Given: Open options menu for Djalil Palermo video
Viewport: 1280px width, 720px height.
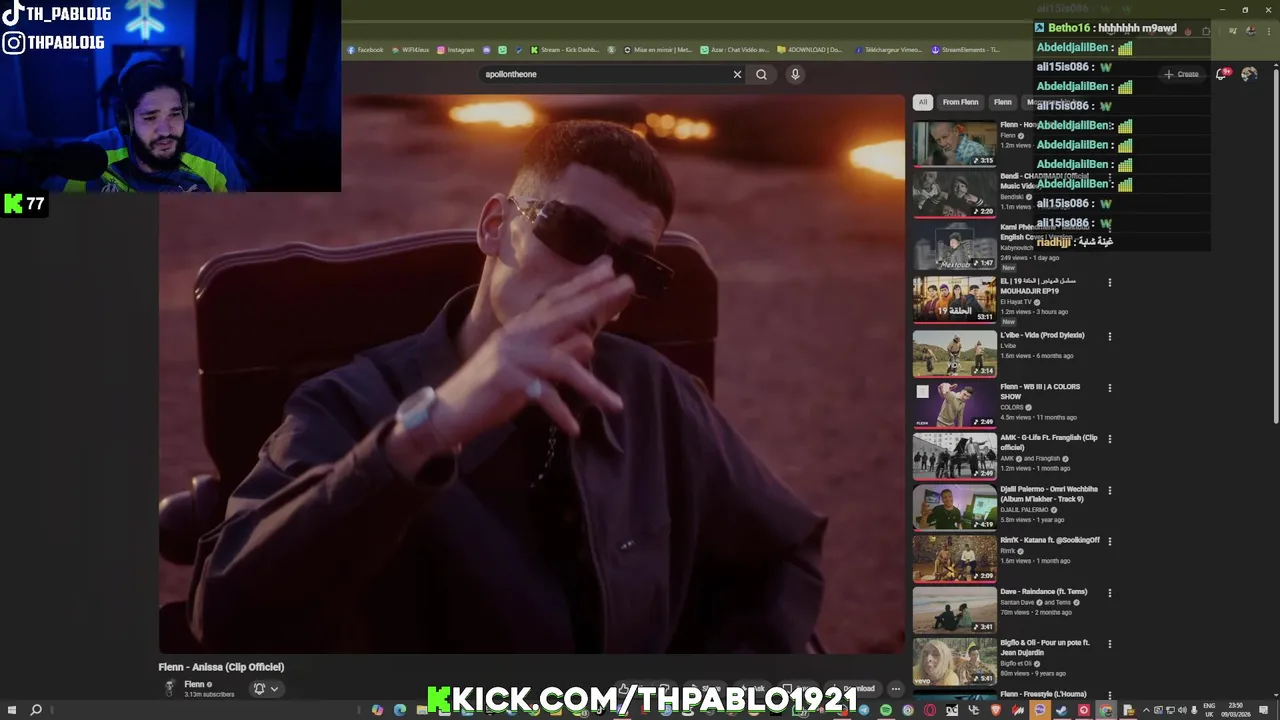Looking at the screenshot, I should [1109, 491].
